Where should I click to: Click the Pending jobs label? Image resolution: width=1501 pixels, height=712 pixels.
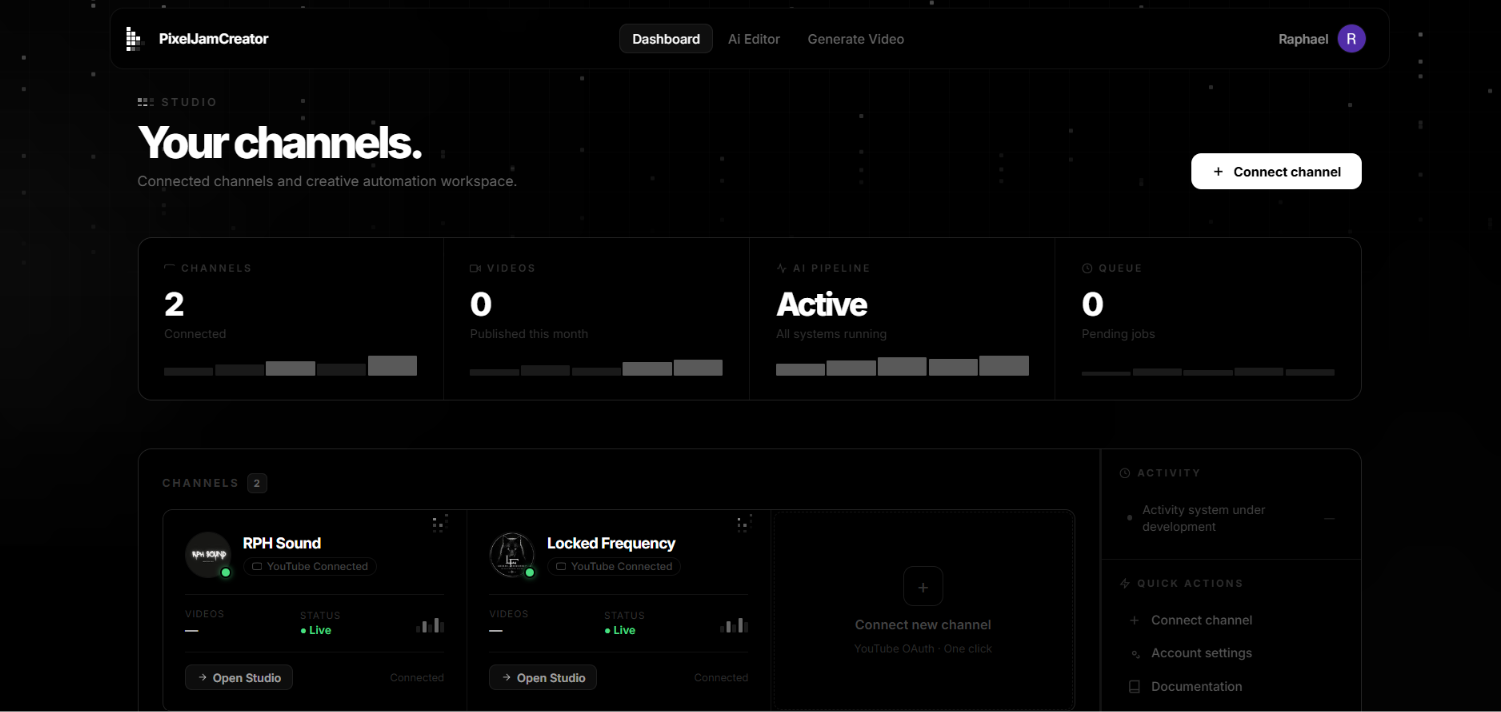point(1118,334)
